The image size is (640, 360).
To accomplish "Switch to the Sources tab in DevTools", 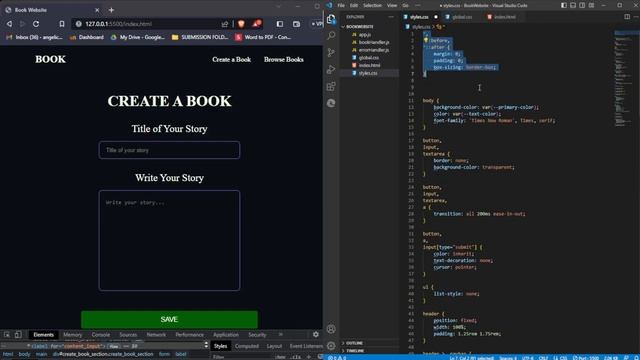I will [128, 335].
